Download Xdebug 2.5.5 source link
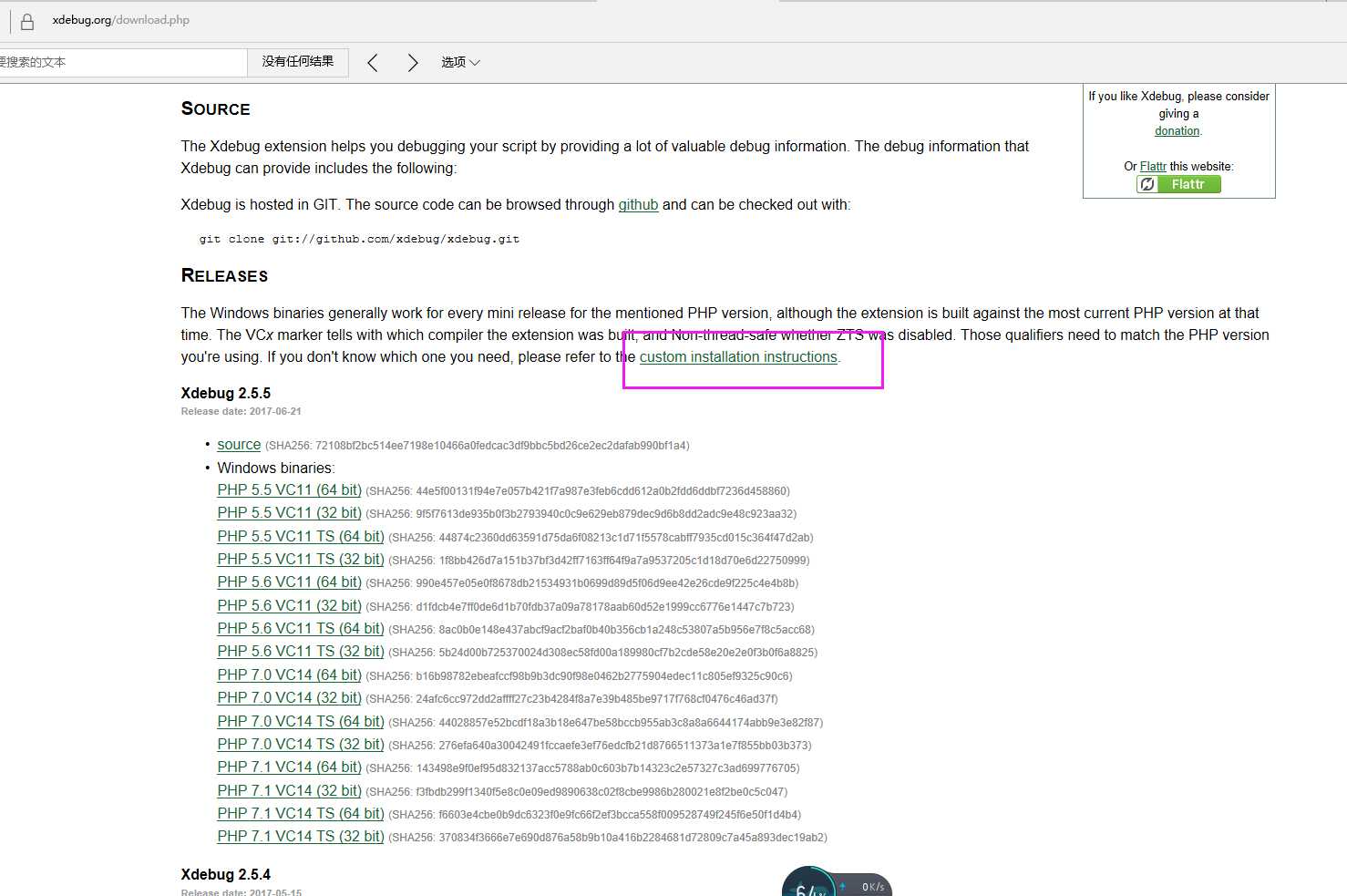 [x=239, y=444]
